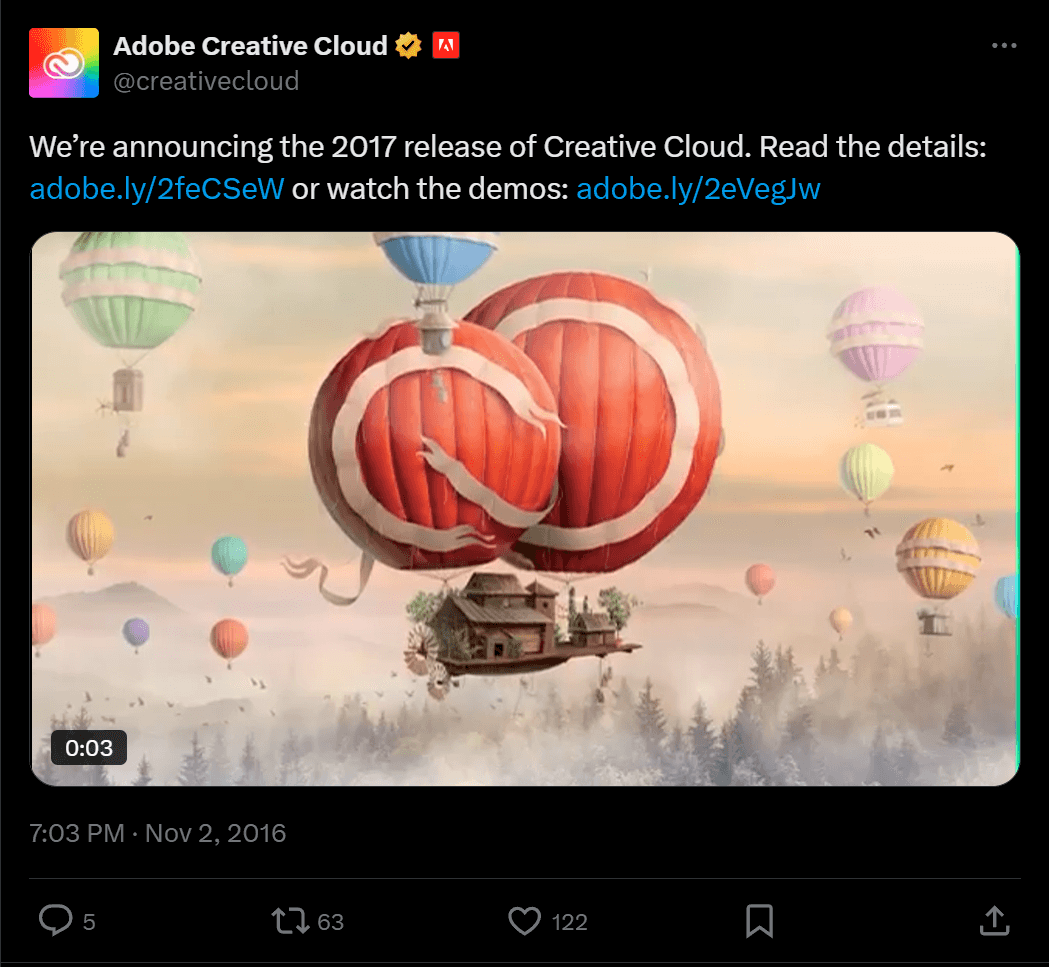
Task: Click the like count of 122
Action: (569, 922)
